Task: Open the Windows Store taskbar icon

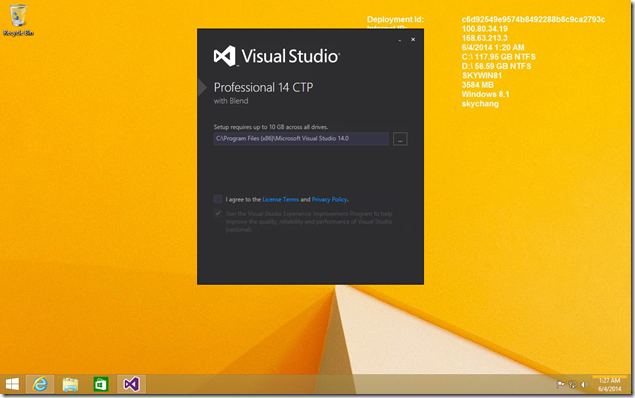Action: coord(100,384)
